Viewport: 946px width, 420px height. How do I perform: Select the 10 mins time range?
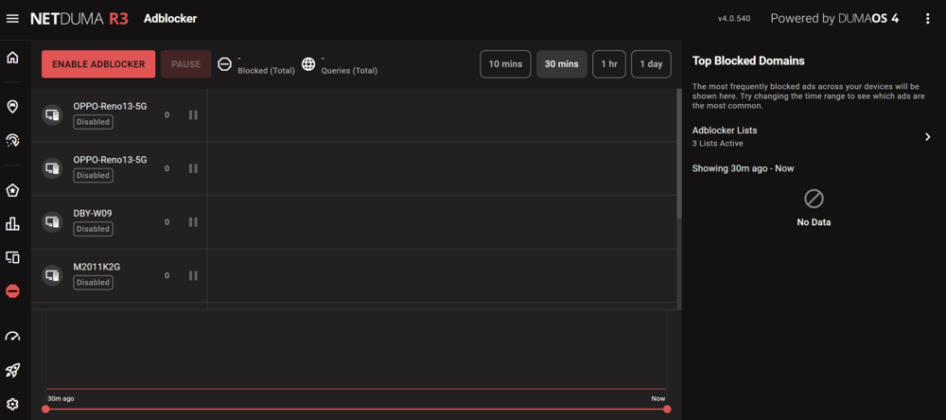point(506,64)
